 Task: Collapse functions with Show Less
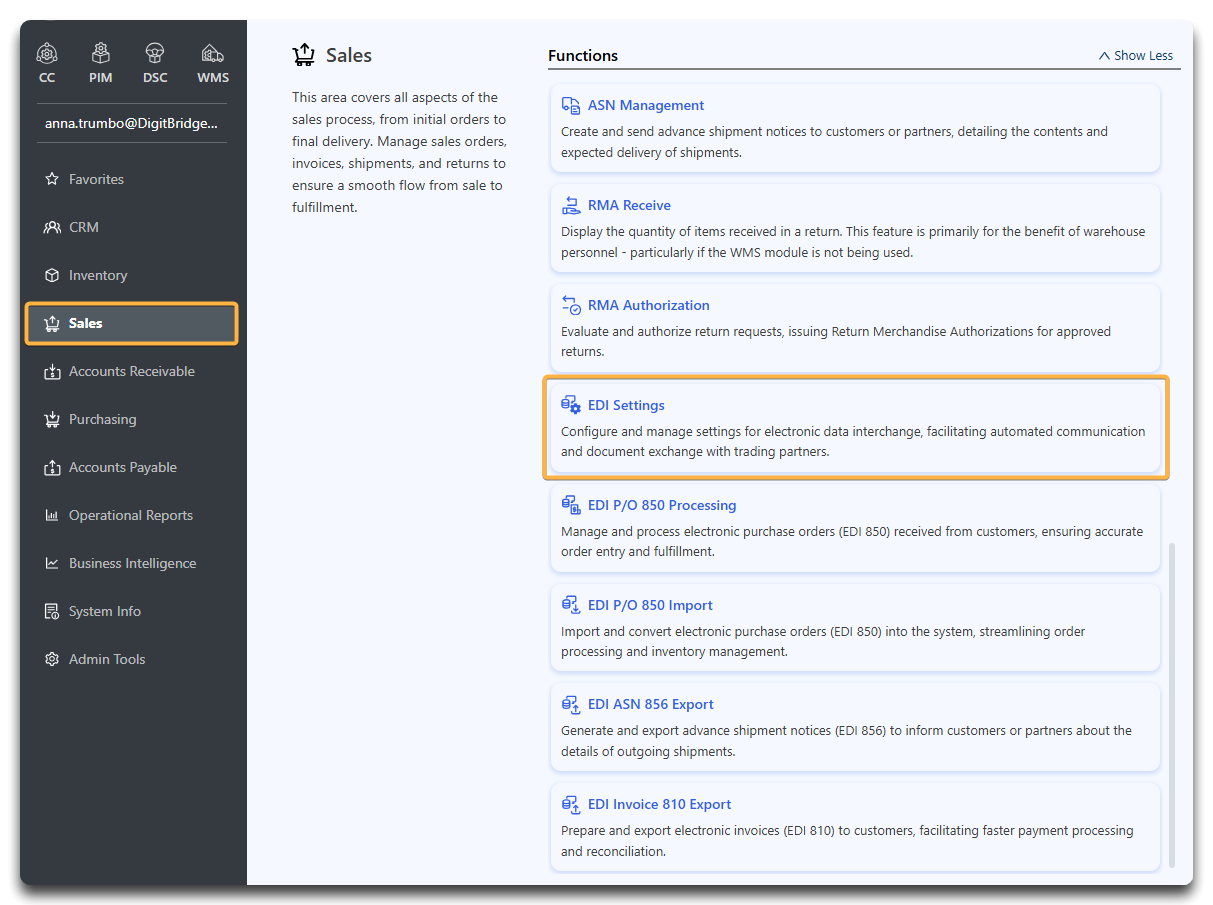(1136, 56)
